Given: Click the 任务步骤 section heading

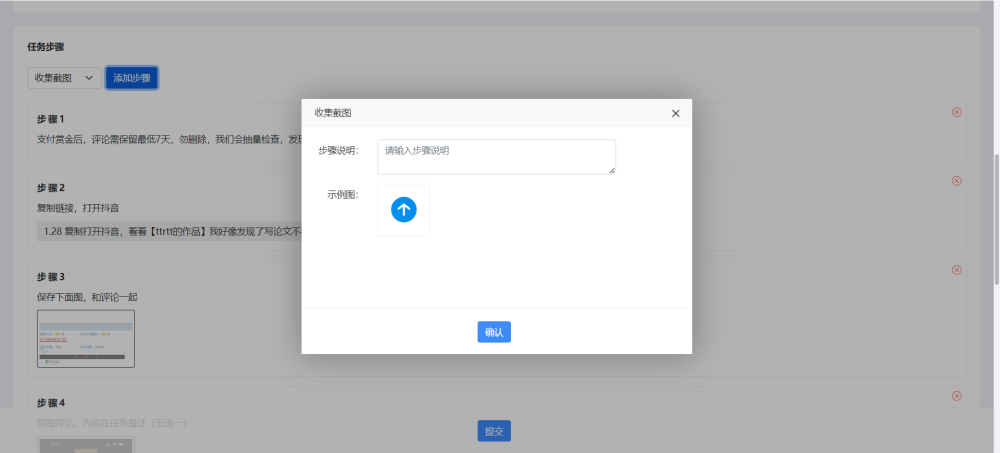Looking at the screenshot, I should point(46,47).
